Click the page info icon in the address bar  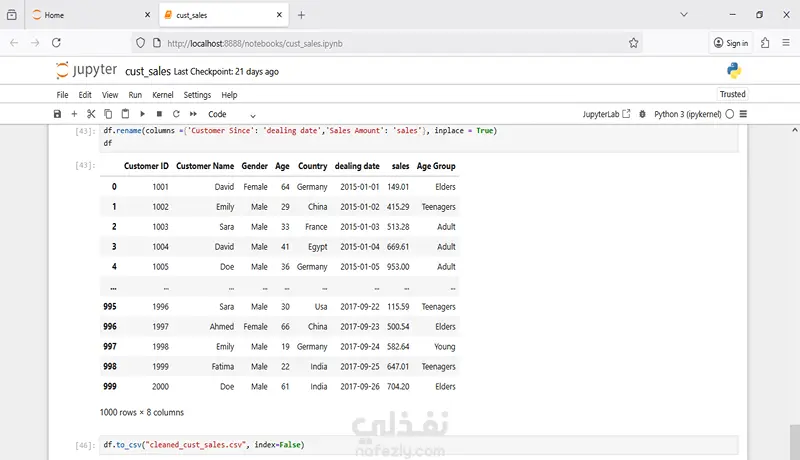157,43
